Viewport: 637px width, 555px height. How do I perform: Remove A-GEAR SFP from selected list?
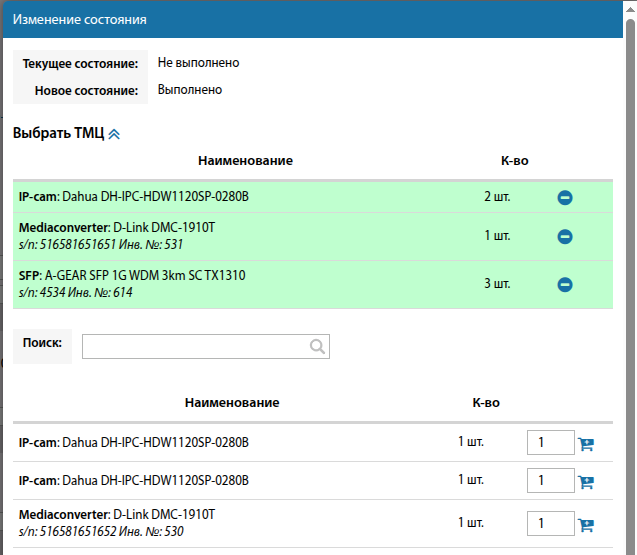564,285
